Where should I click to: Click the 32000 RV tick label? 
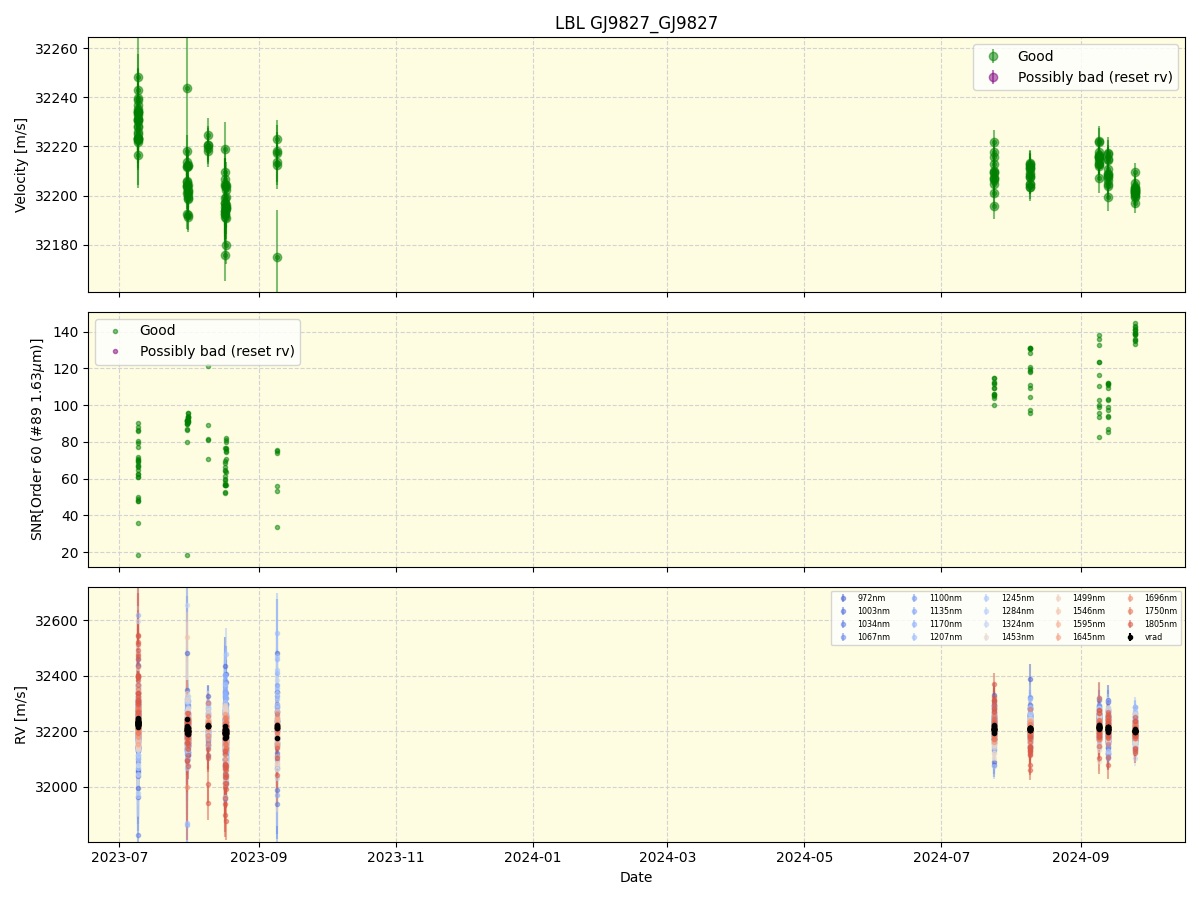click(x=58, y=787)
